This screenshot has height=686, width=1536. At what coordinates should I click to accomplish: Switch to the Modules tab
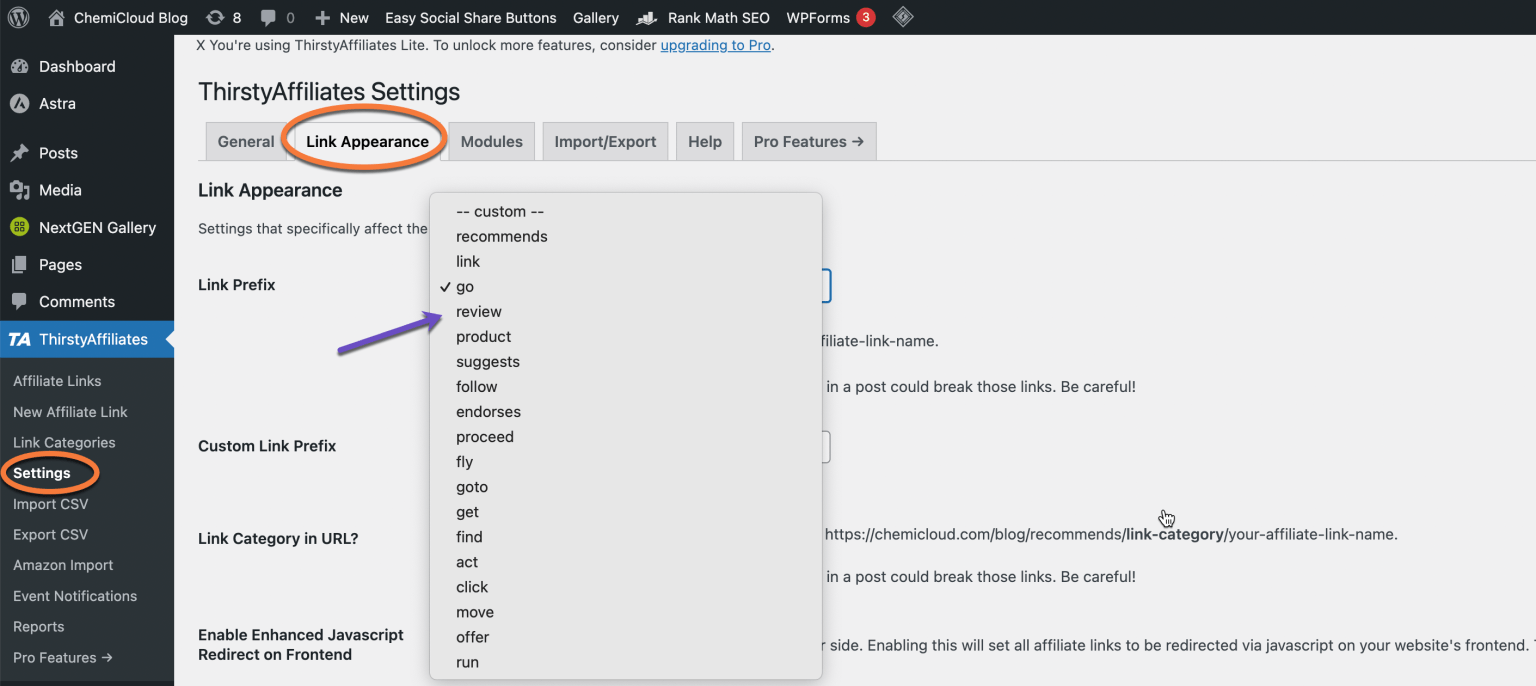[490, 141]
